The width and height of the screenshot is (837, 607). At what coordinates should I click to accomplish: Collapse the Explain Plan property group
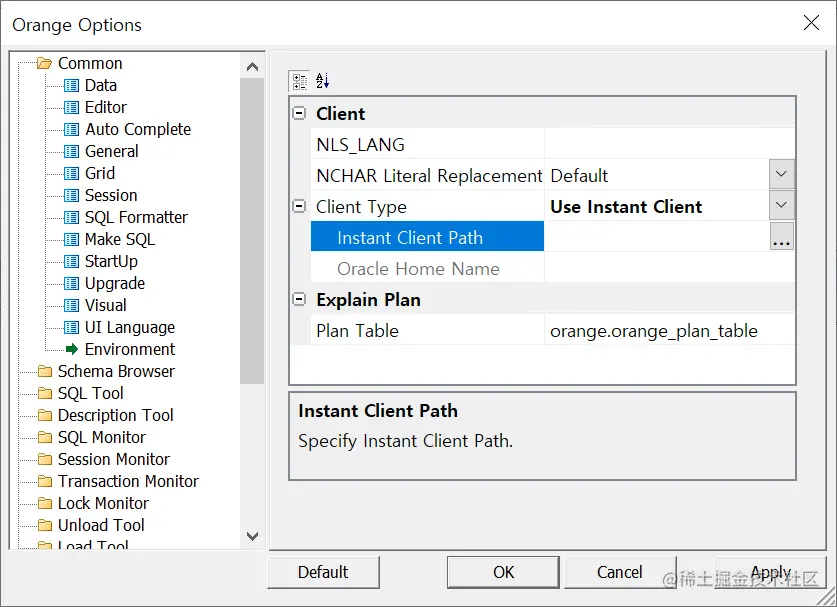coord(299,299)
